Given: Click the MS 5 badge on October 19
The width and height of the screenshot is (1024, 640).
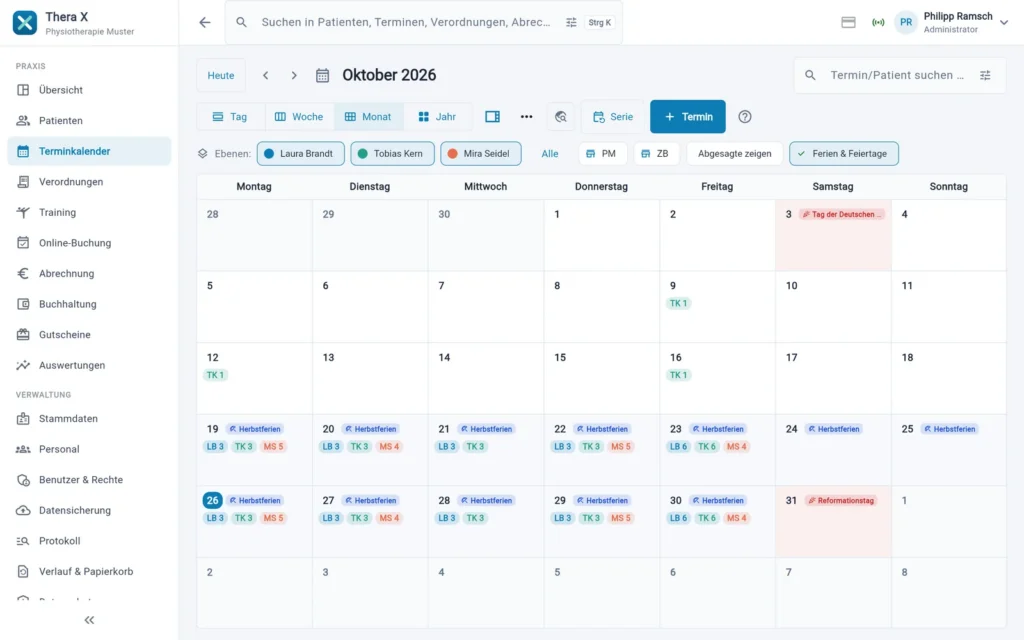Looking at the screenshot, I should coord(274,447).
